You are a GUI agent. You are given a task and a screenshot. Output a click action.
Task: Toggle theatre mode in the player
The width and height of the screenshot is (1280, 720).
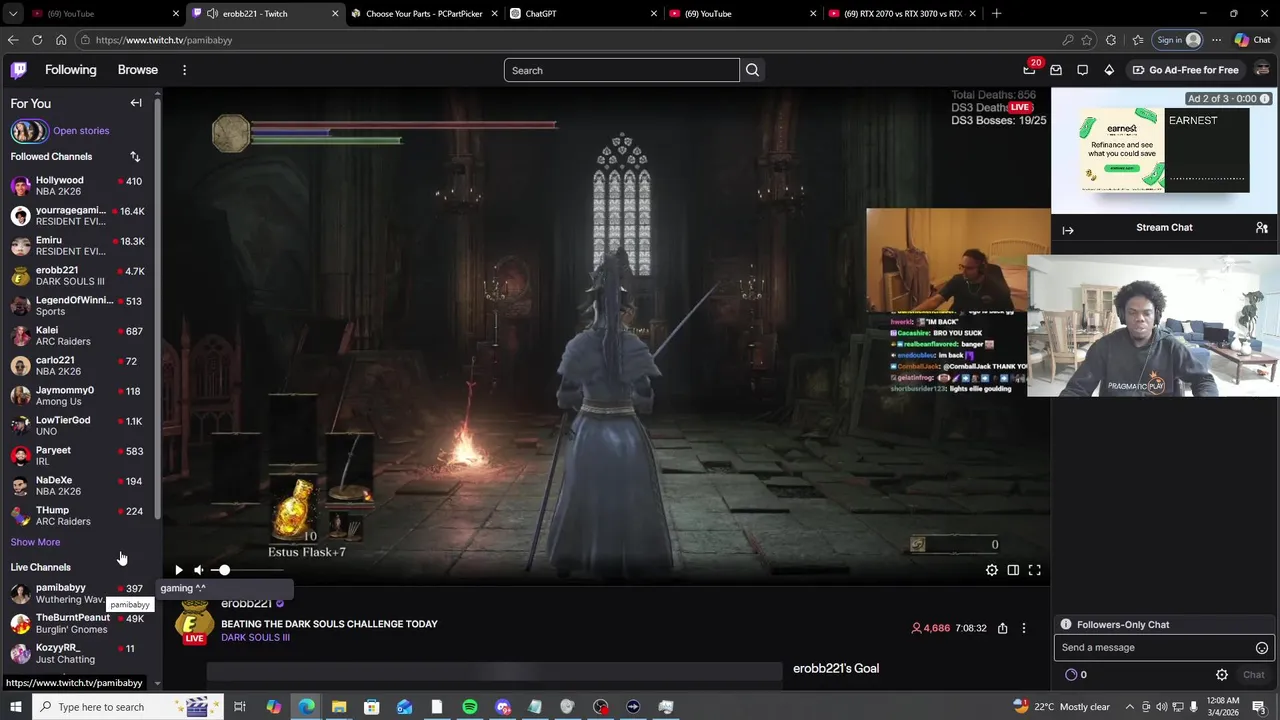[x=1013, y=570]
